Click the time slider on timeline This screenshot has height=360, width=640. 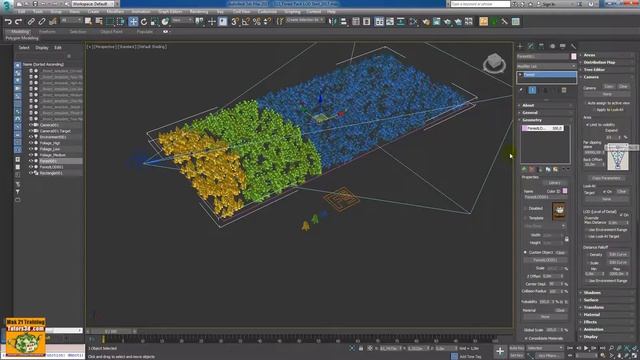point(111,331)
